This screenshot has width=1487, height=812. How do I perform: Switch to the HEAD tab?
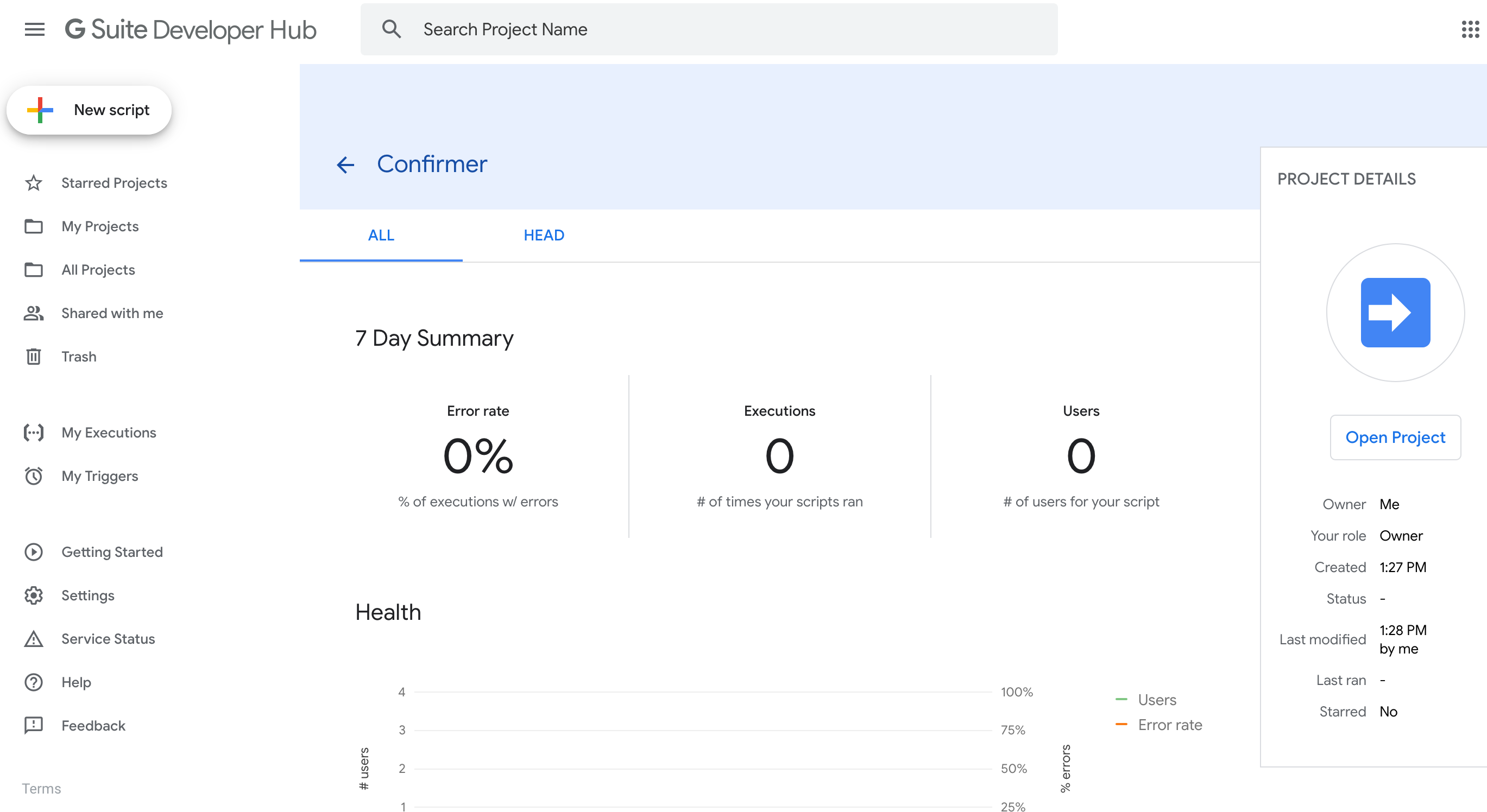(x=544, y=236)
